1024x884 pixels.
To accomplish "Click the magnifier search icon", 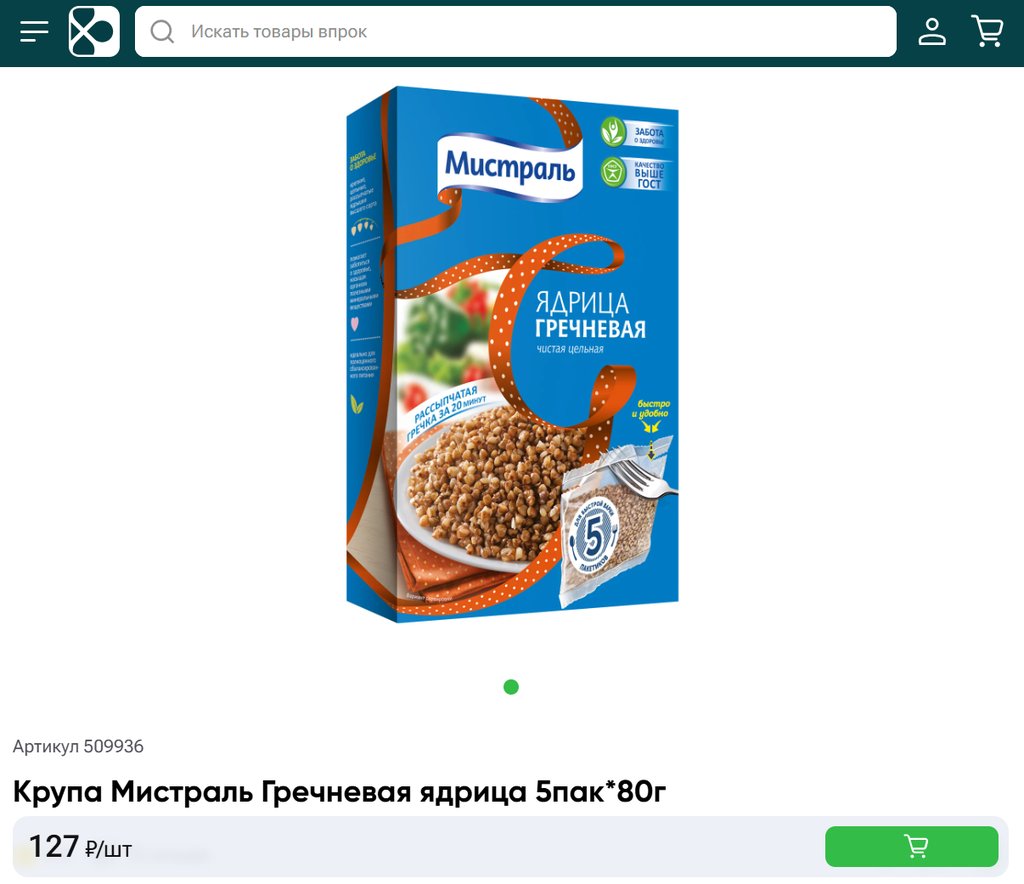I will (162, 31).
